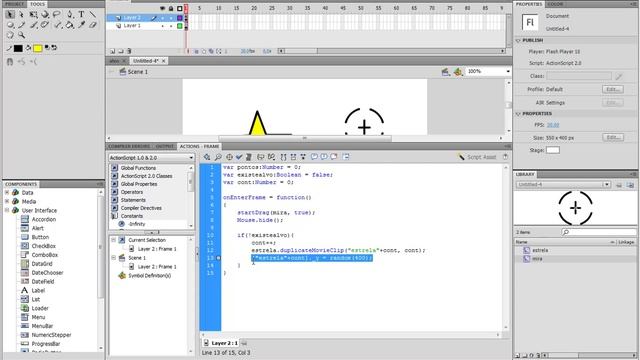Create a new layer in timeline

pyautogui.click(x=113, y=51)
